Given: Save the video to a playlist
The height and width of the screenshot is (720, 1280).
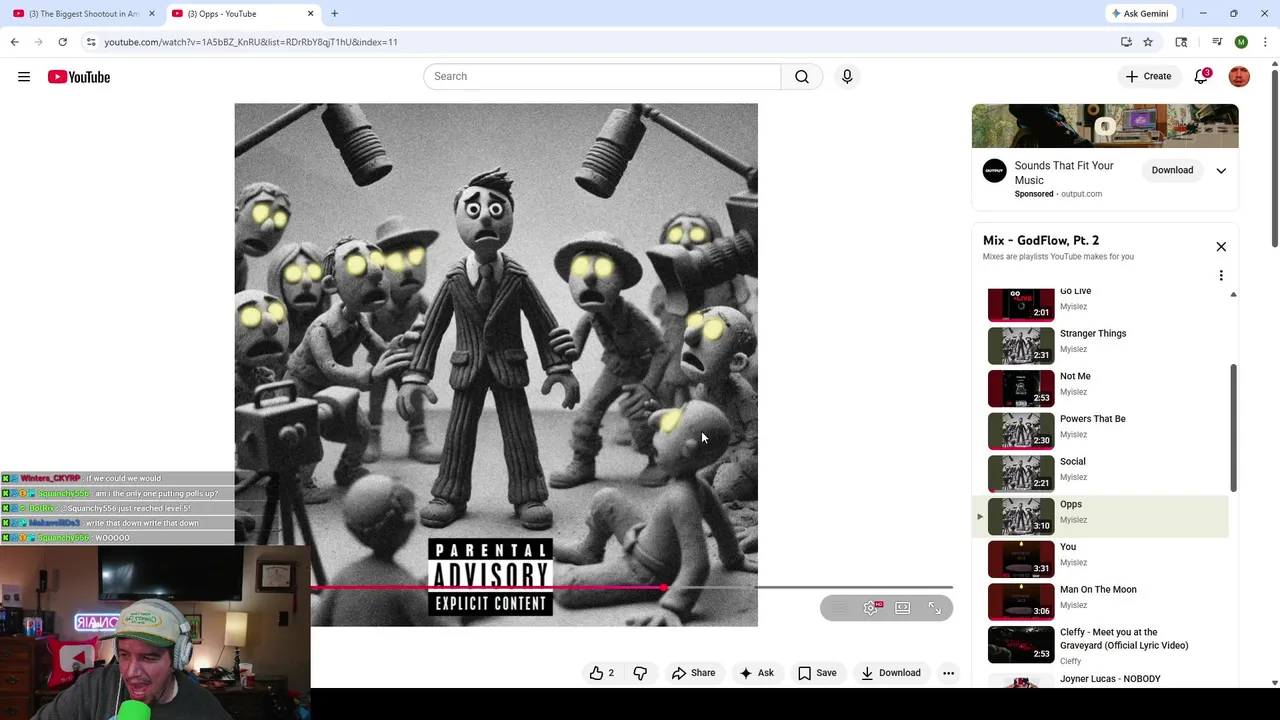Looking at the screenshot, I should coord(817,673).
